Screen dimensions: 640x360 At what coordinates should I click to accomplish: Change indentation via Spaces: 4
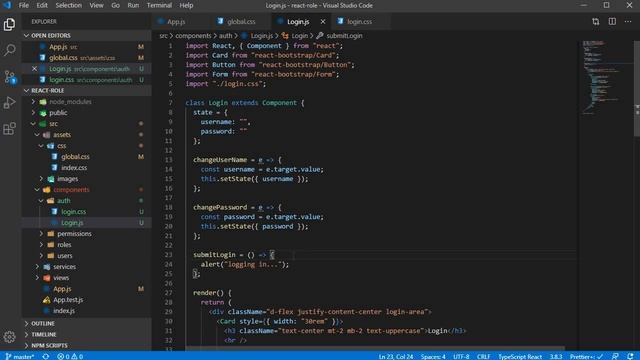433,356
